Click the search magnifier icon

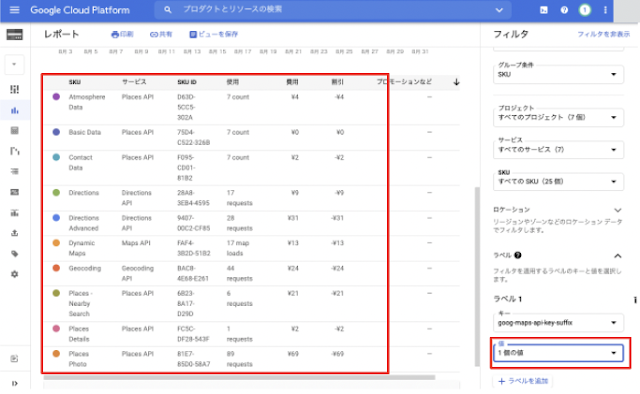(x=168, y=10)
